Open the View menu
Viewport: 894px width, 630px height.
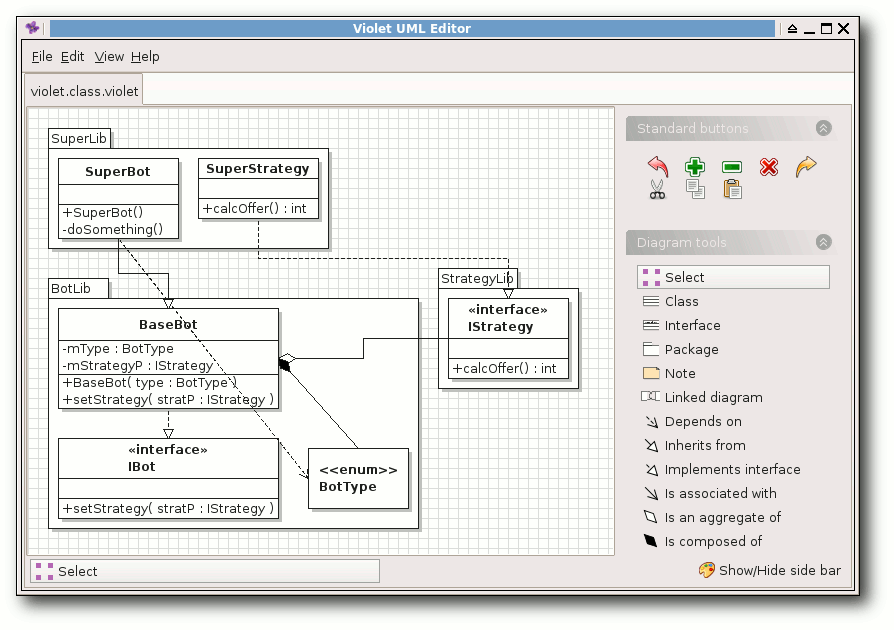tap(109, 56)
